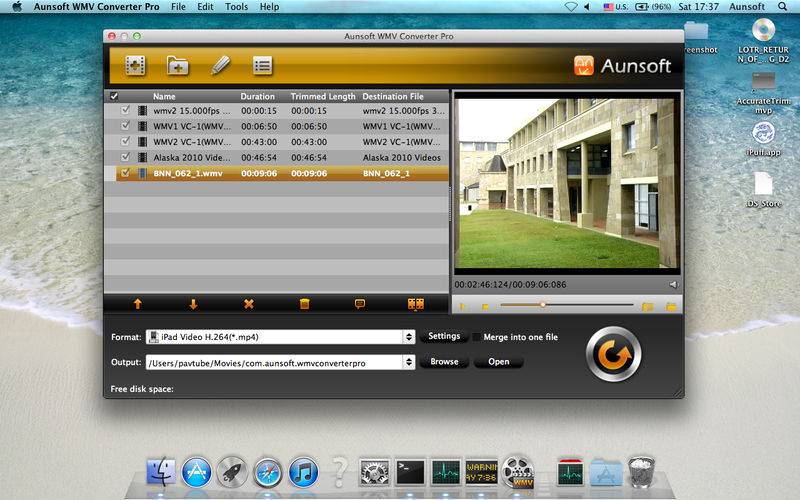Screen dimensions: 800x500
Task: Click the video preview image
Action: 567,183
